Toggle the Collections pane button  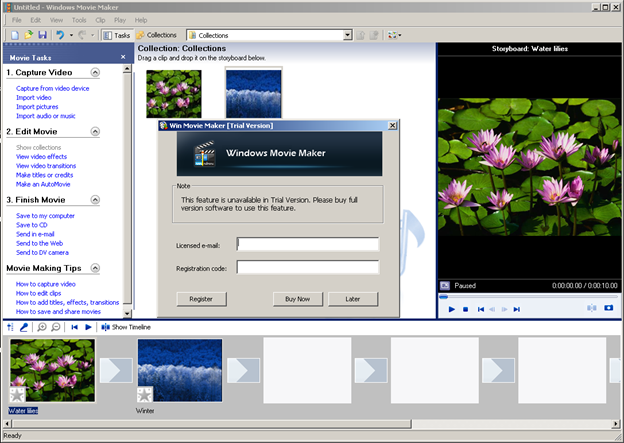coord(156,35)
